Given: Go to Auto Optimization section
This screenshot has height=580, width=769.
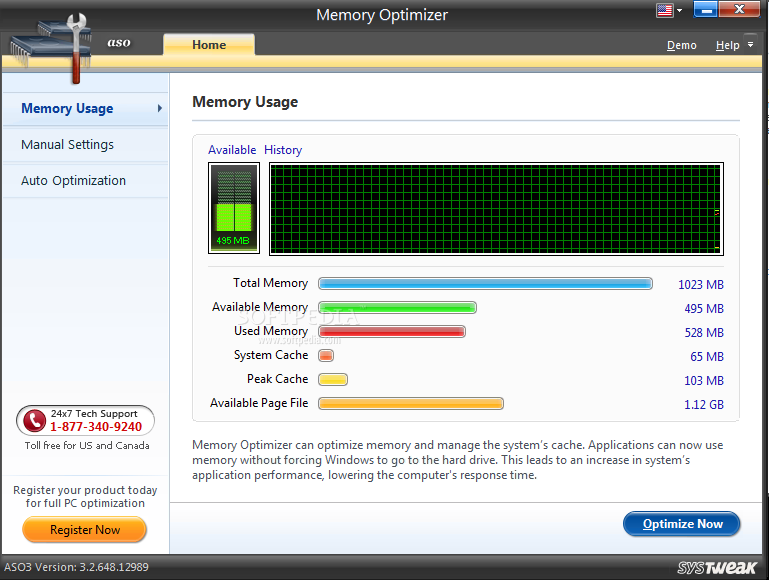Looking at the screenshot, I should (x=74, y=181).
